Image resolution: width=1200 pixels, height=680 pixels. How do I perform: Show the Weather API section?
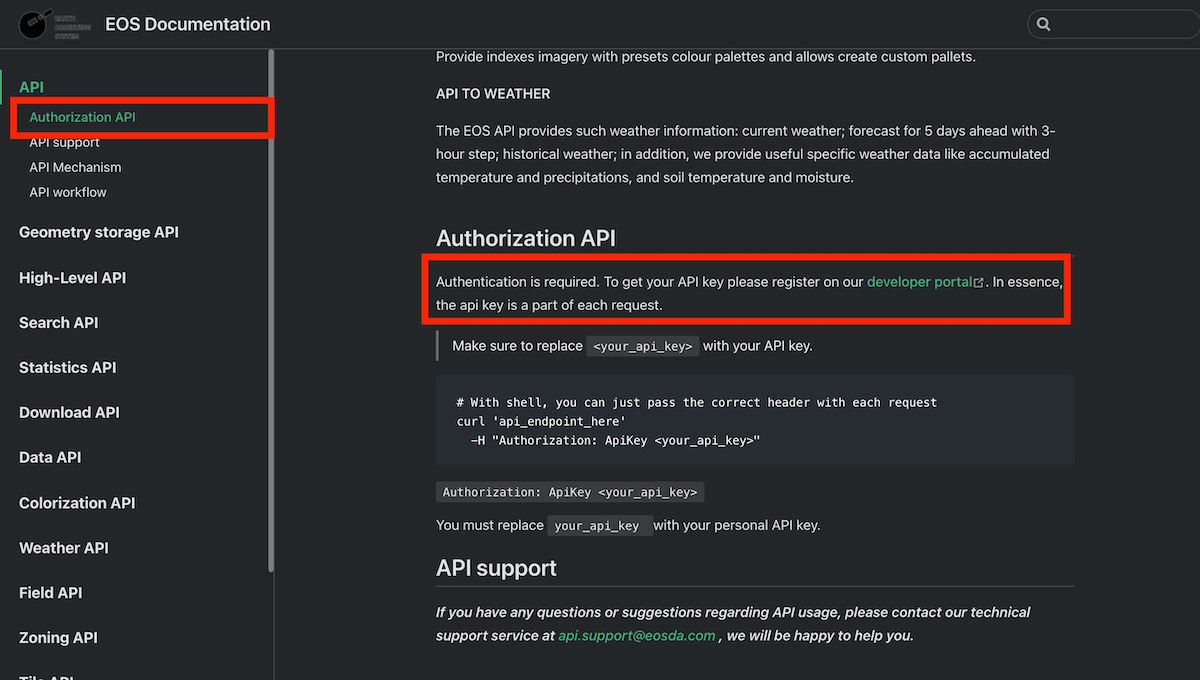(x=63, y=548)
